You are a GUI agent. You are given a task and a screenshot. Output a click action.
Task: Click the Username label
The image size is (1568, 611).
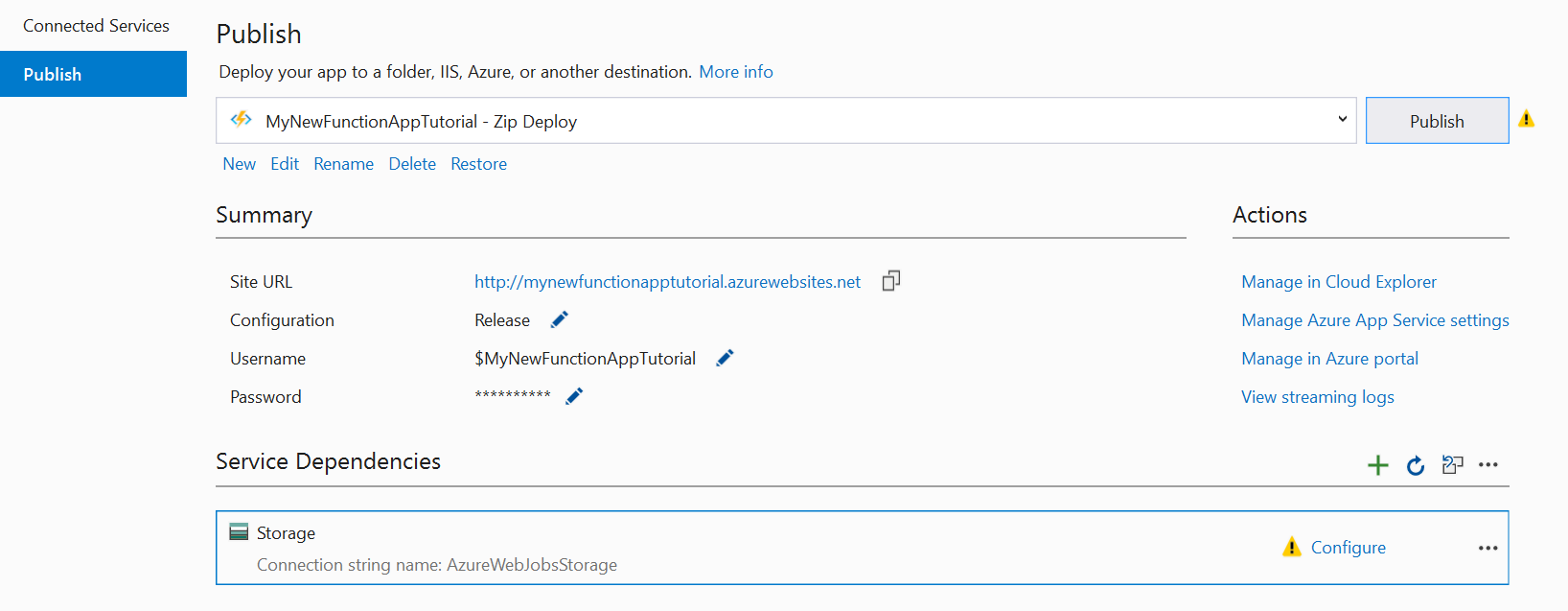click(267, 359)
